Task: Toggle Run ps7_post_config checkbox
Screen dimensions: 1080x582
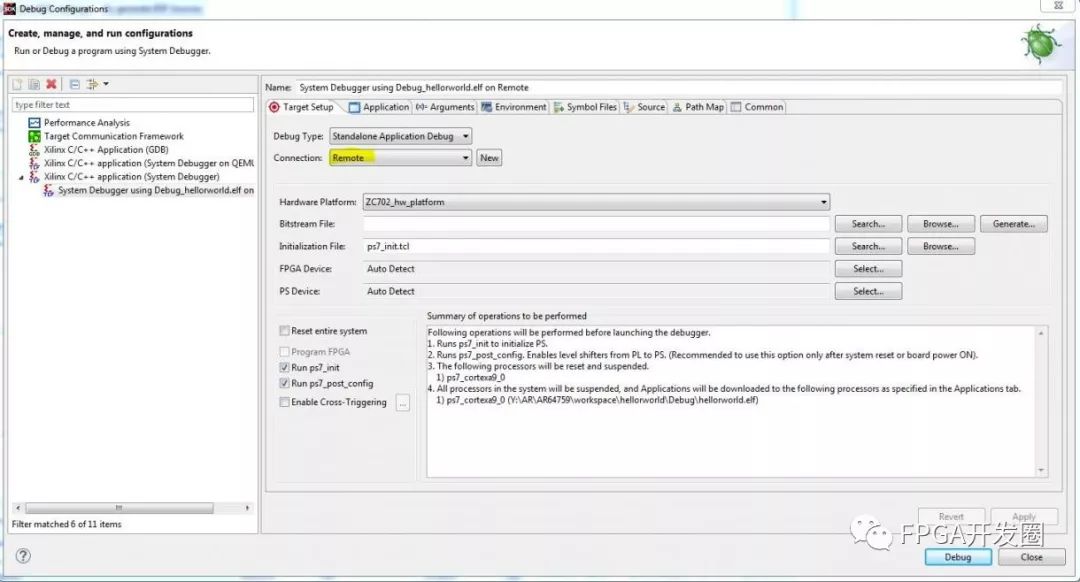Action: [x=285, y=383]
